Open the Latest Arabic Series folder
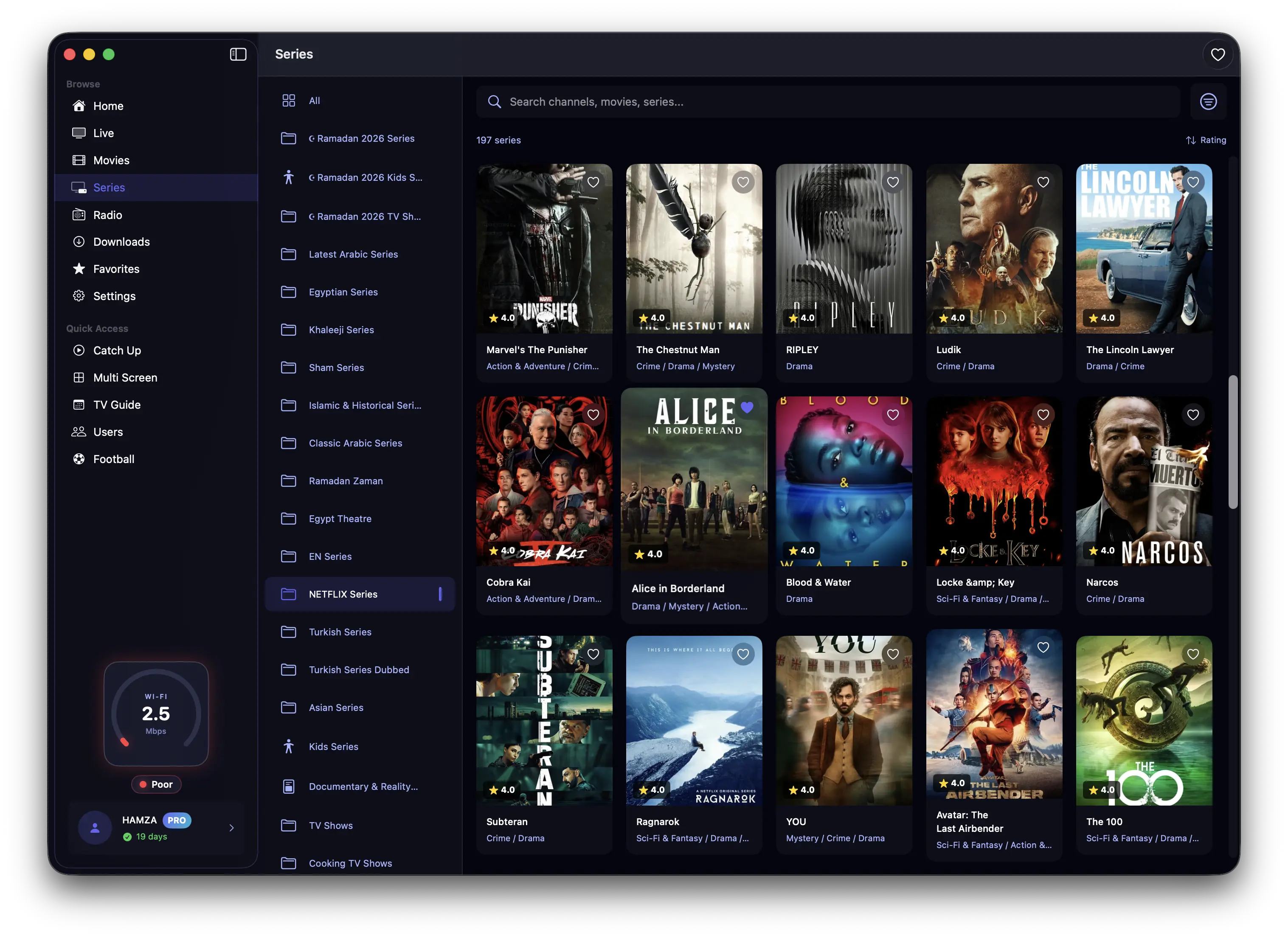Viewport: 1288px width, 938px height. pos(360,254)
